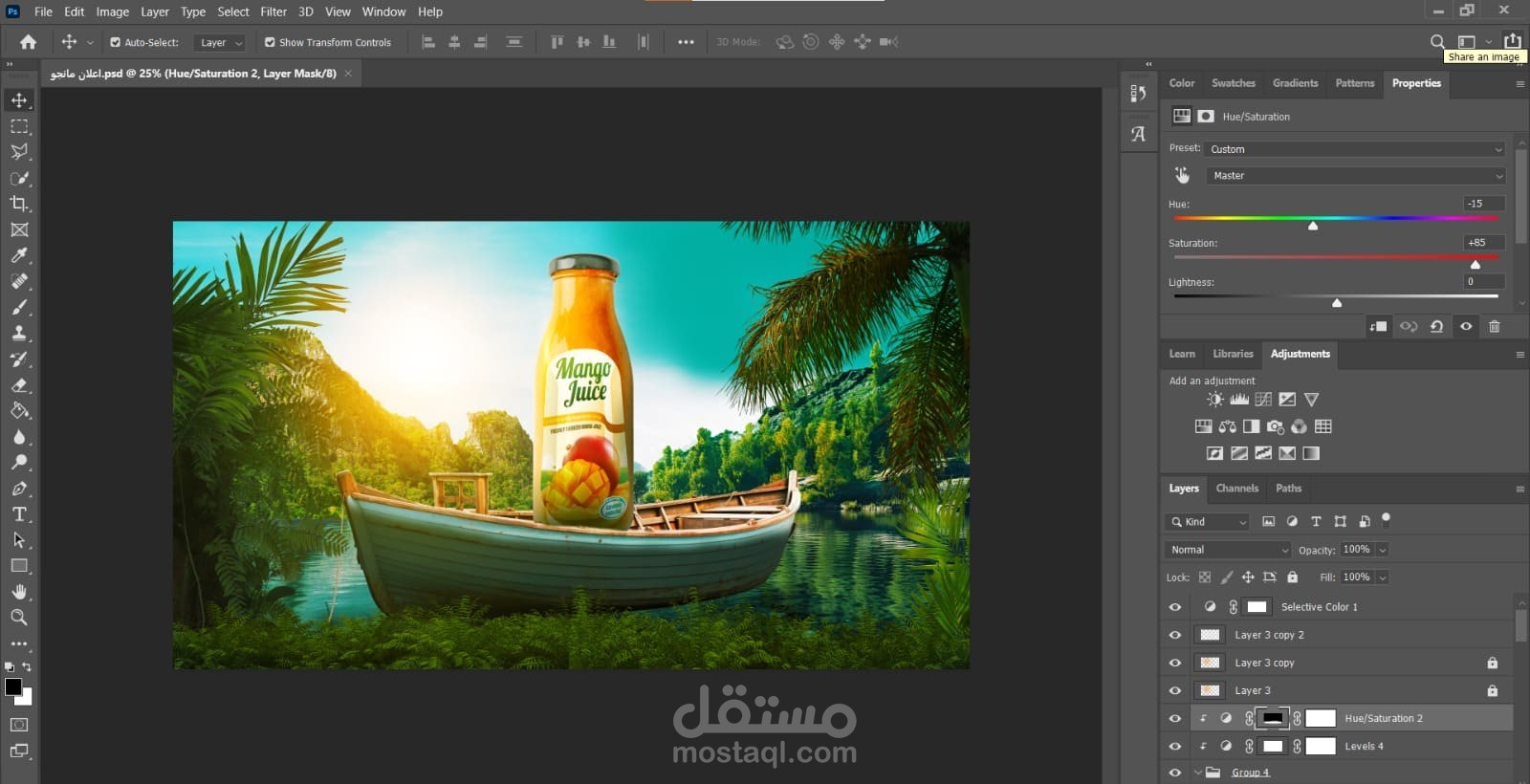Delete the adjustment with the trash icon
The width and height of the screenshot is (1530, 784).
tap(1495, 326)
